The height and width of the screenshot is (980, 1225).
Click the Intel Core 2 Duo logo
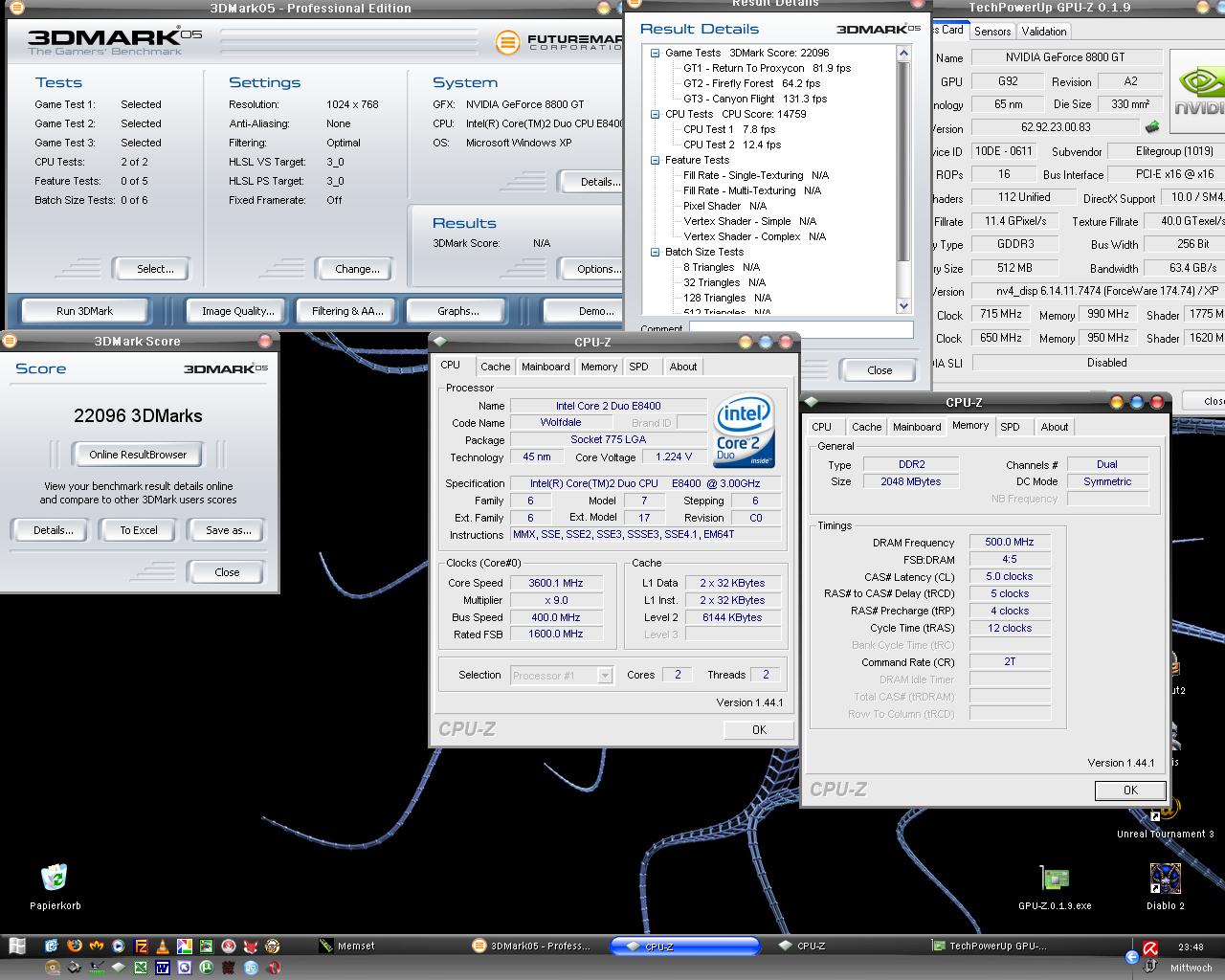click(744, 431)
